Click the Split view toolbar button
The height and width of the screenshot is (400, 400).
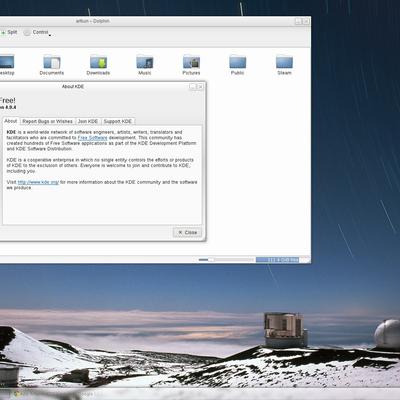click(x=9, y=32)
